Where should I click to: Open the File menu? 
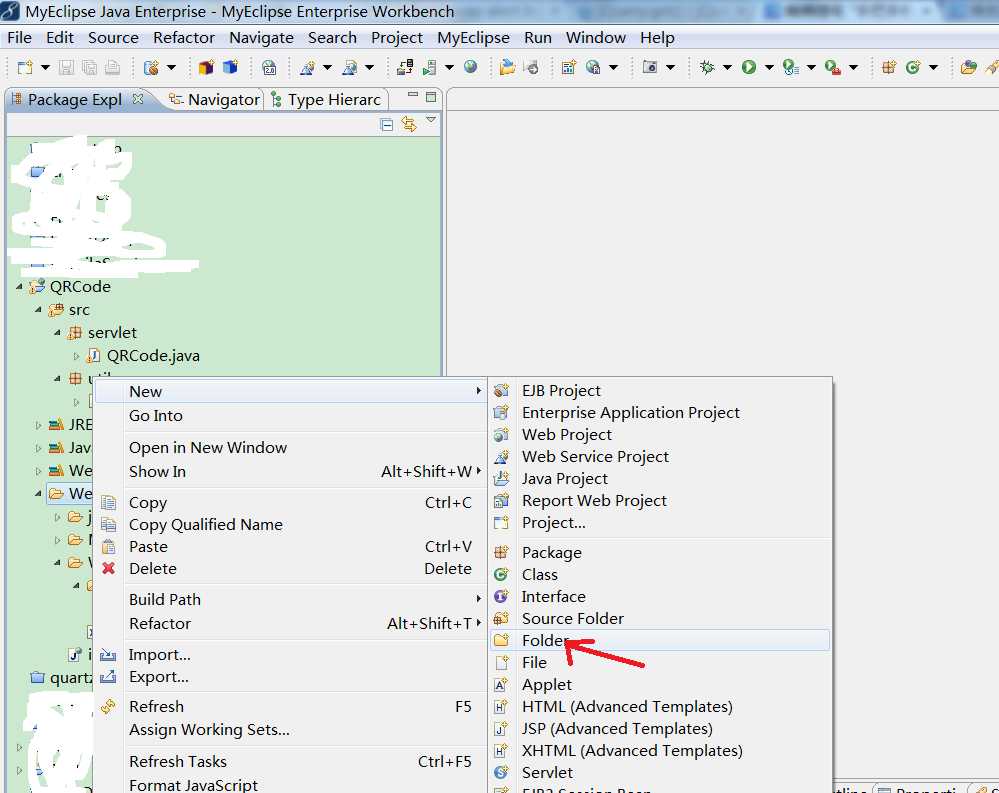19,38
